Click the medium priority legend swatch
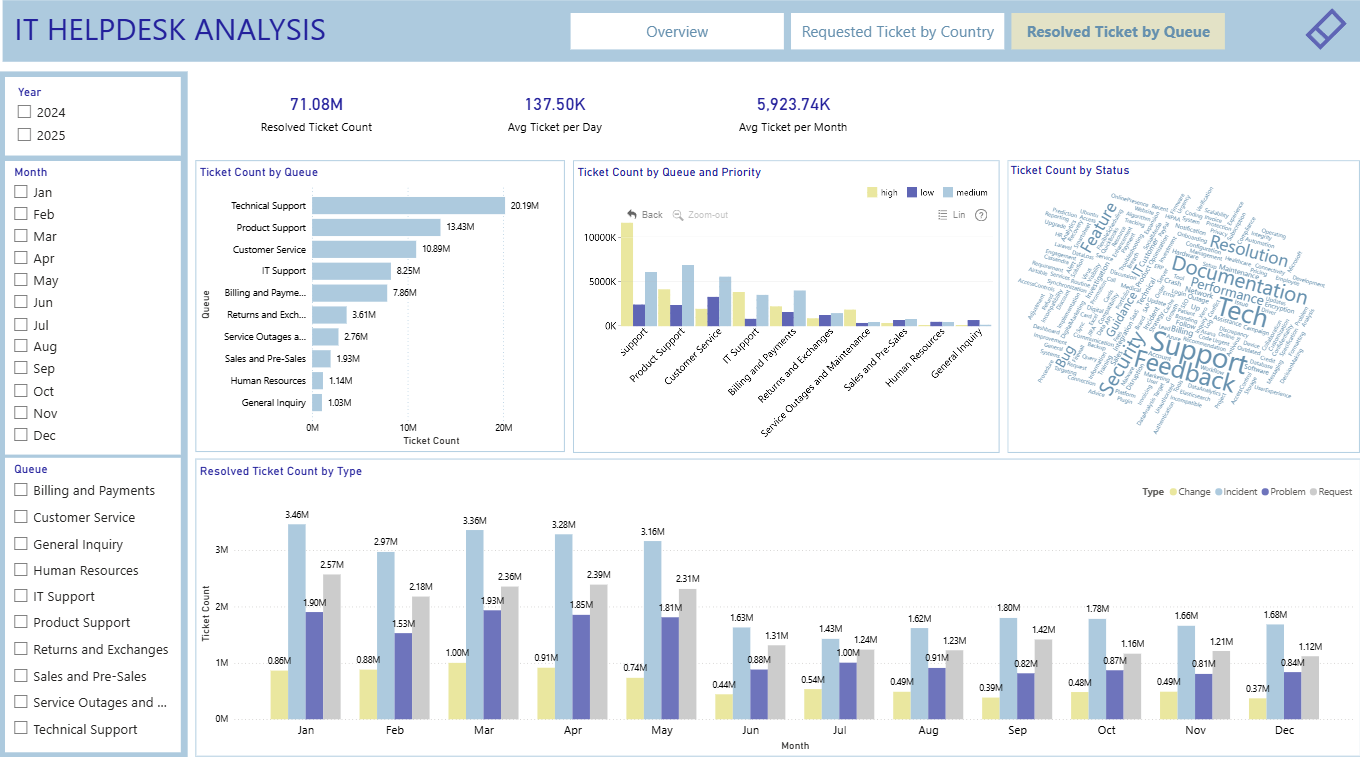This screenshot has width=1360, height=757. click(x=948, y=192)
